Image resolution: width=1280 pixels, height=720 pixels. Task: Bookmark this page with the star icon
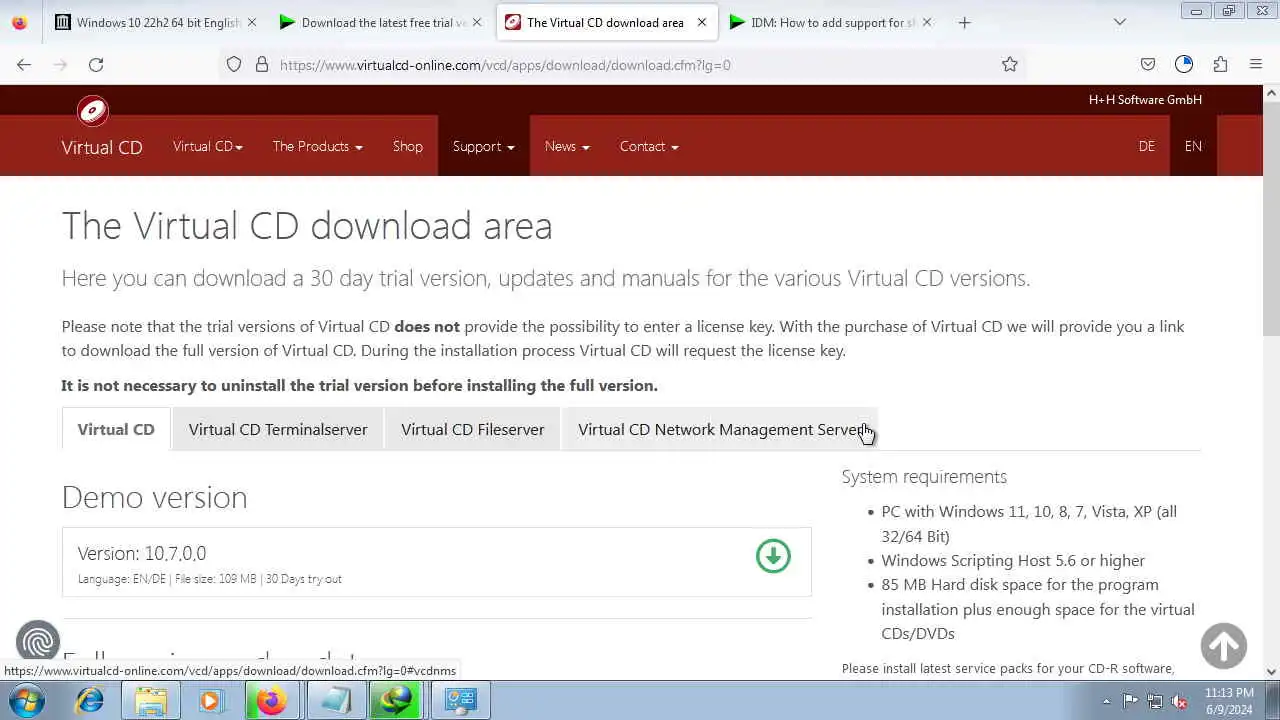pos(1010,64)
